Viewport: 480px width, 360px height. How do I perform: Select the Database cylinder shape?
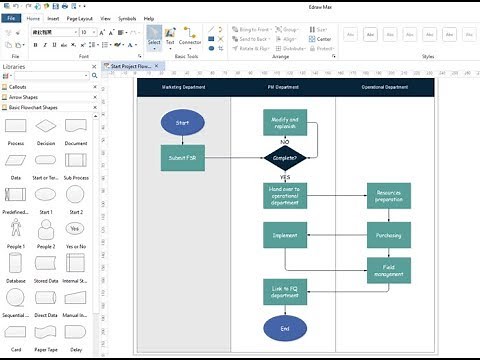(15, 263)
